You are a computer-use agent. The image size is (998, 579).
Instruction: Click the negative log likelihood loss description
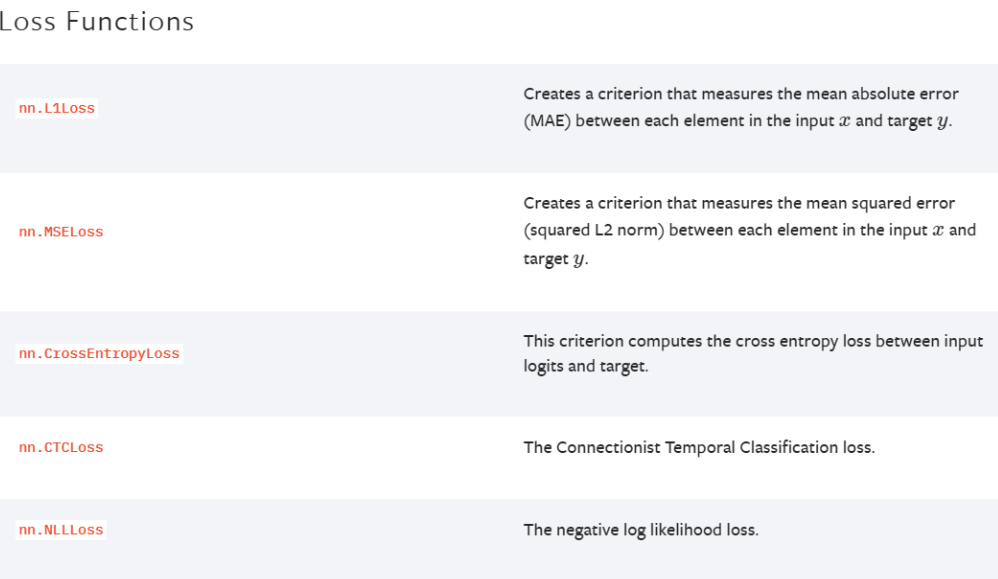click(641, 529)
